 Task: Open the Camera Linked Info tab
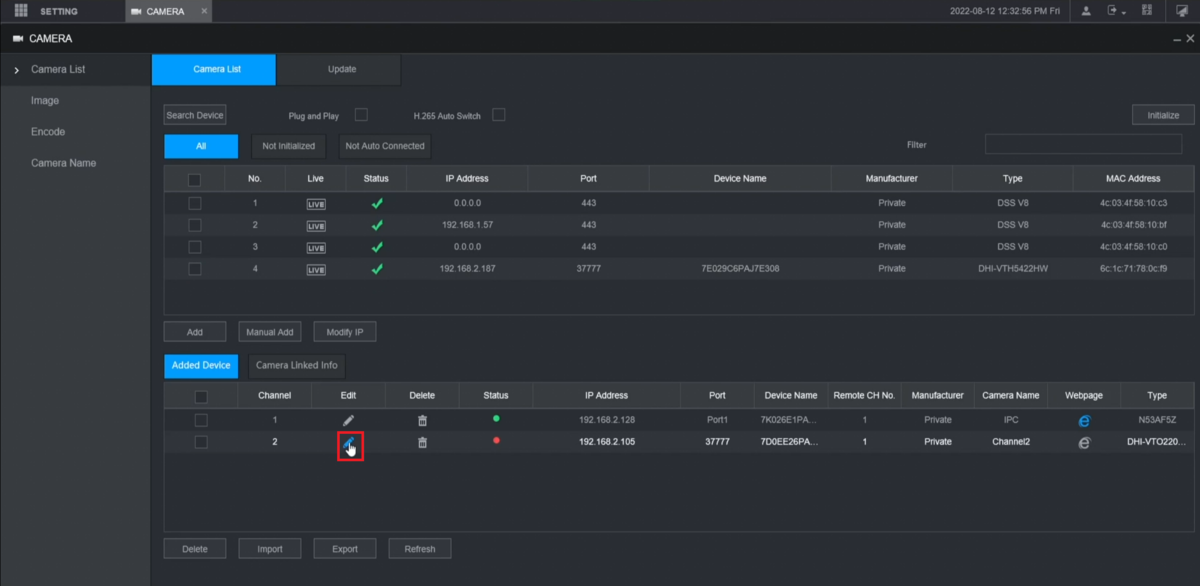pyautogui.click(x=296, y=365)
